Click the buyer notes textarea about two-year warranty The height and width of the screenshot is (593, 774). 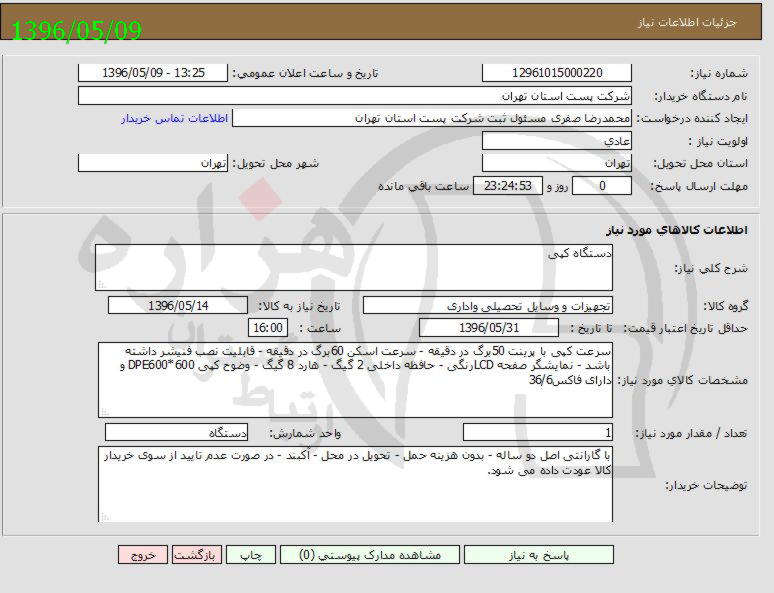(x=355, y=484)
